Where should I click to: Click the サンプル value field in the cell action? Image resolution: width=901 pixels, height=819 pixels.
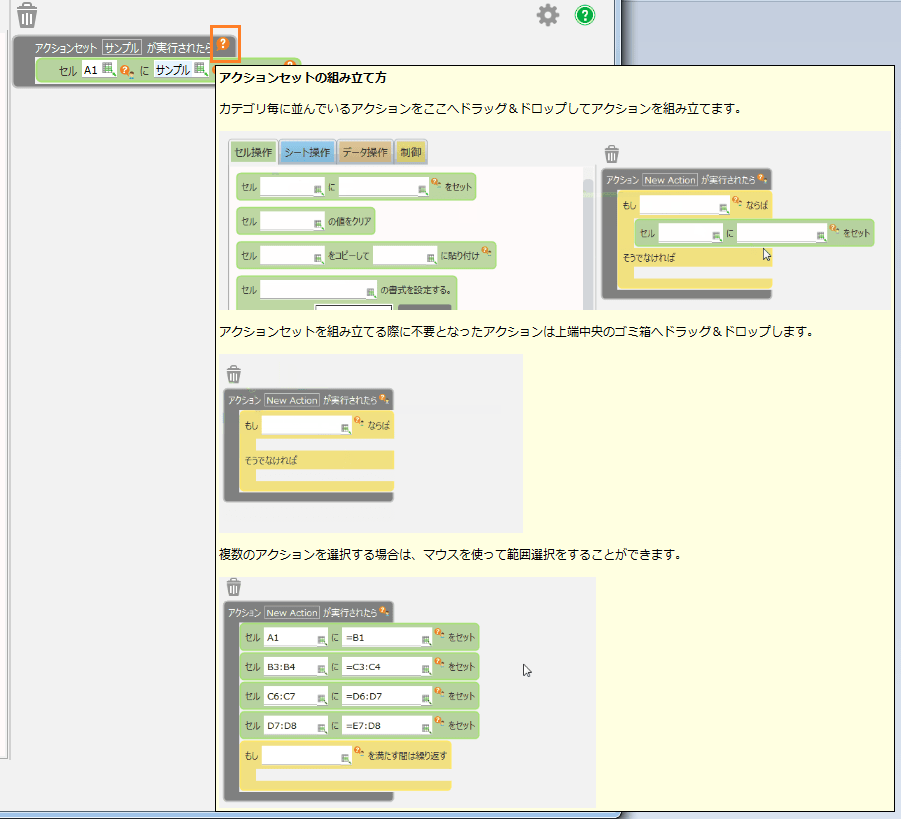tap(171, 70)
